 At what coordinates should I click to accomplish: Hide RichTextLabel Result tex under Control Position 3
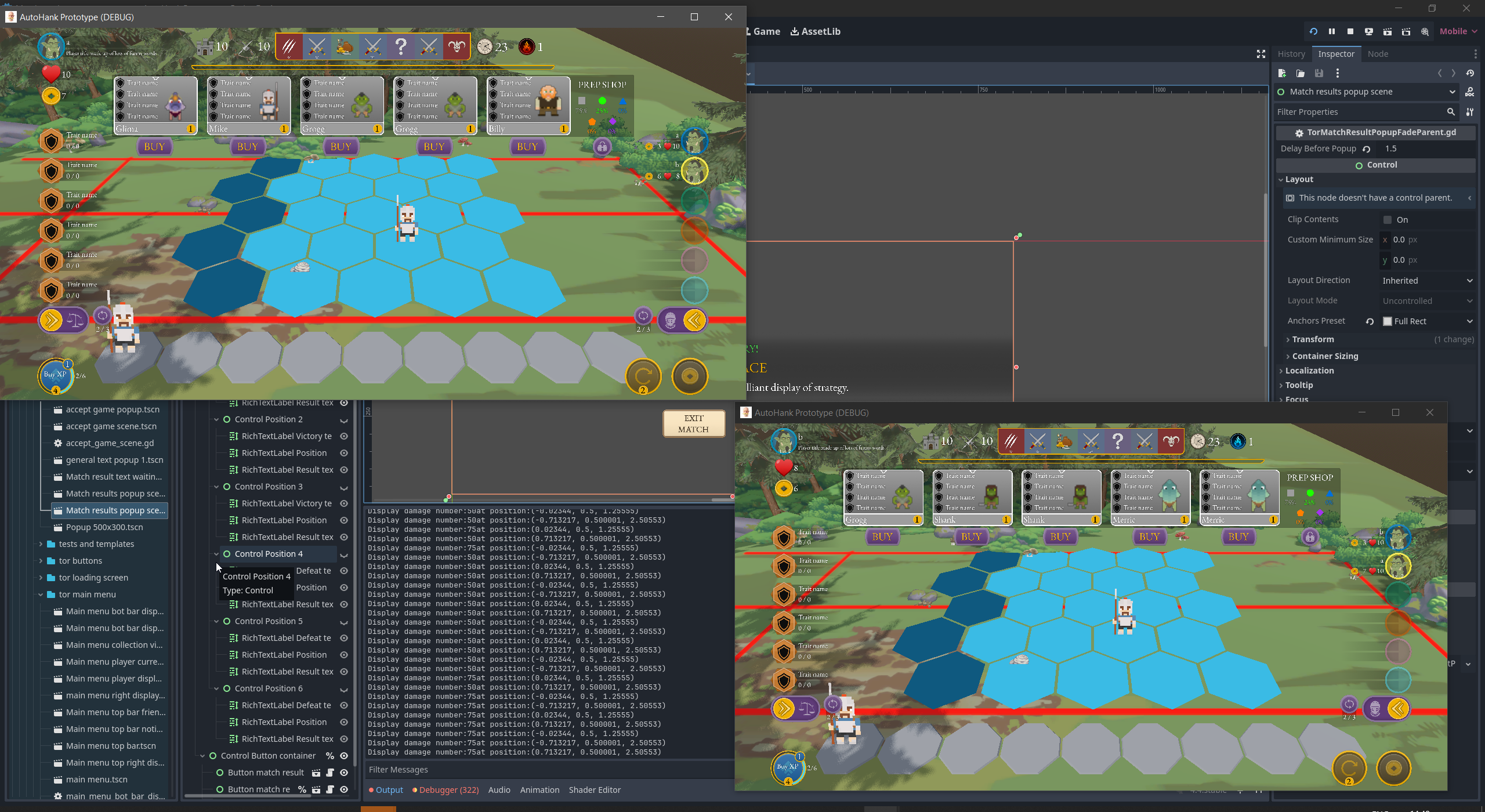tap(344, 537)
